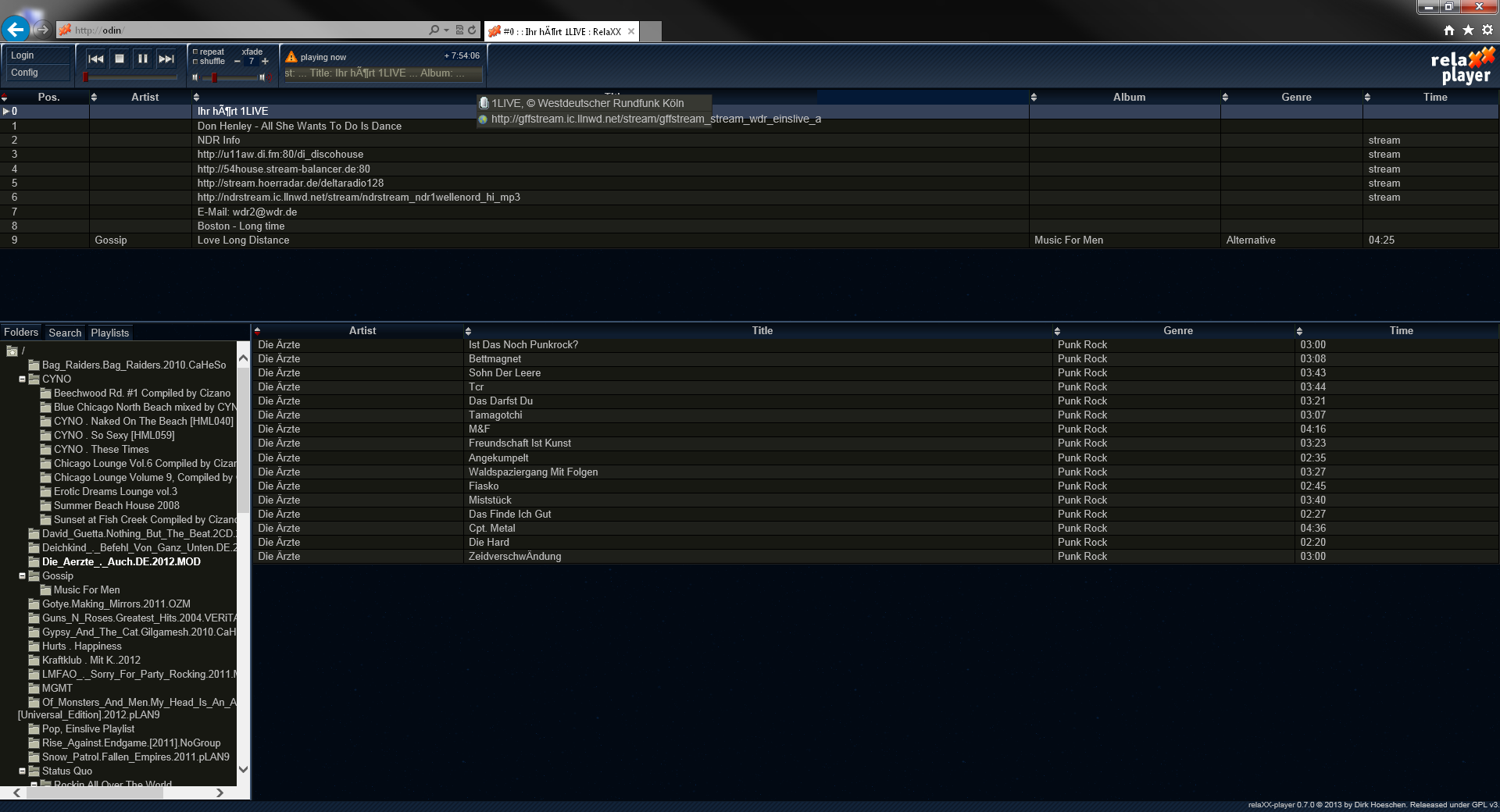The height and width of the screenshot is (812, 1500).
Task: Collapse the Status Quo folder
Action: coord(22,771)
